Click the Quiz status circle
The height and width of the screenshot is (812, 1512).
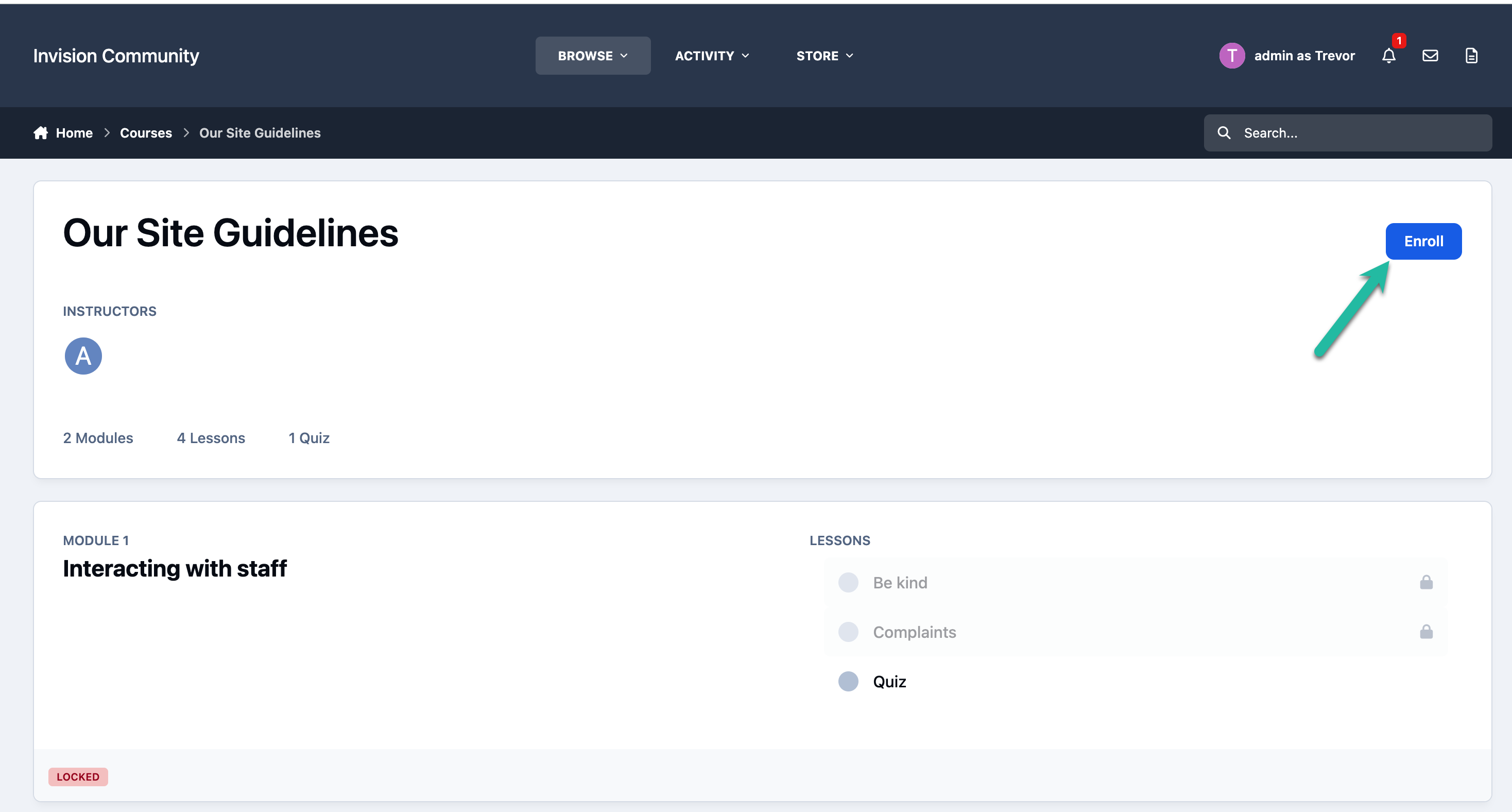848,681
